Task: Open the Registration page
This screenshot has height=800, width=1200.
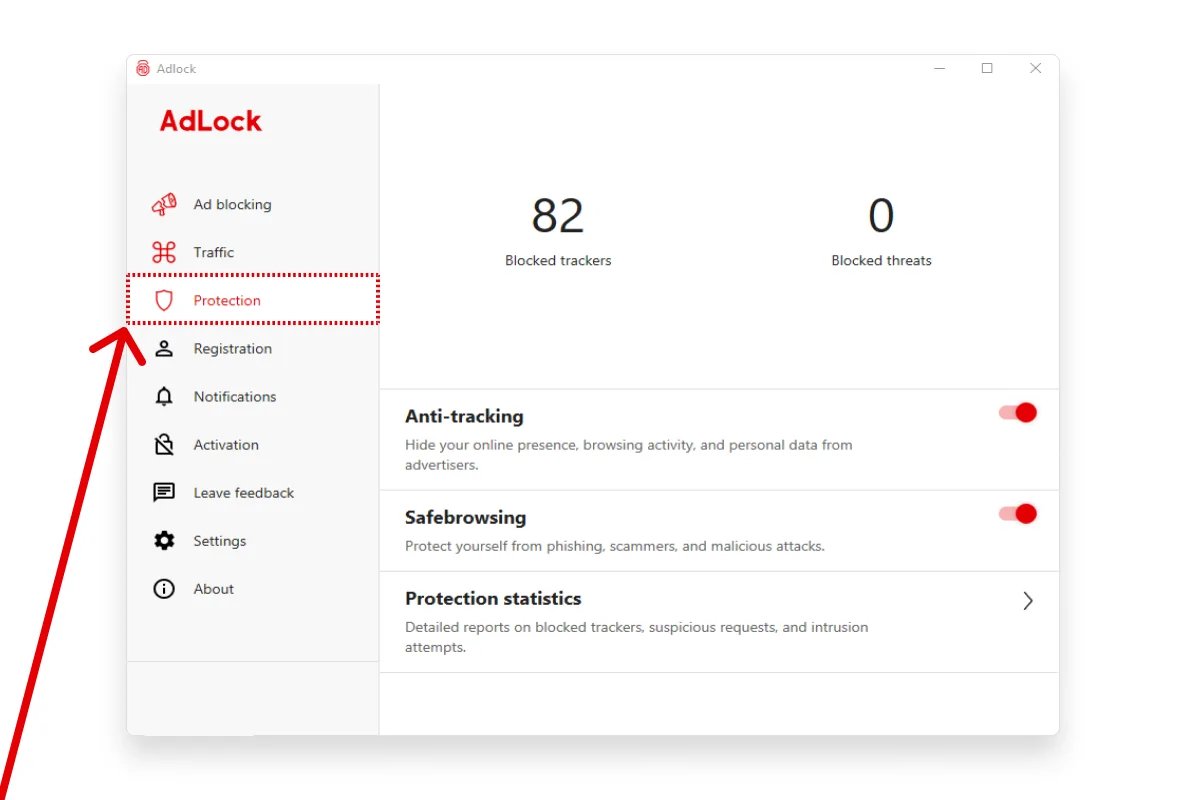Action: pyautogui.click(x=253, y=348)
